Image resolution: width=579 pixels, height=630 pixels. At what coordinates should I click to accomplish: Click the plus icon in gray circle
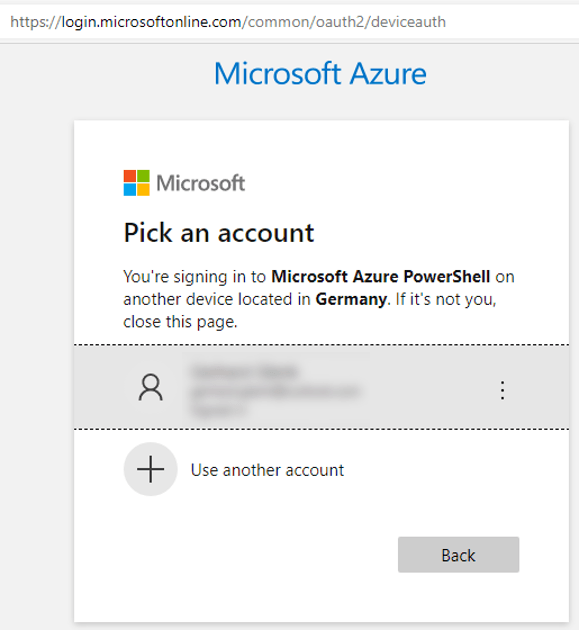coord(151,469)
